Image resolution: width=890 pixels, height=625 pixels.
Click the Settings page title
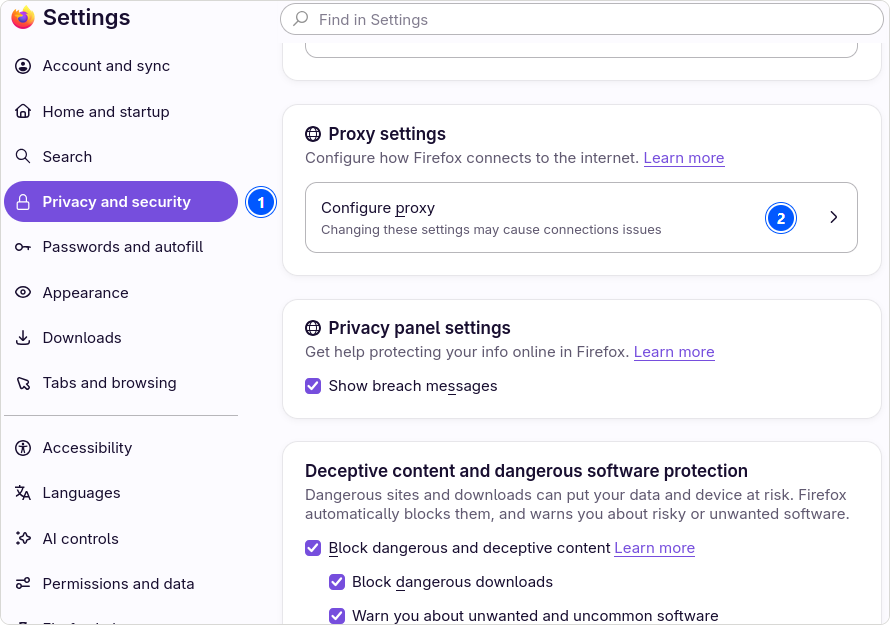click(x=86, y=18)
